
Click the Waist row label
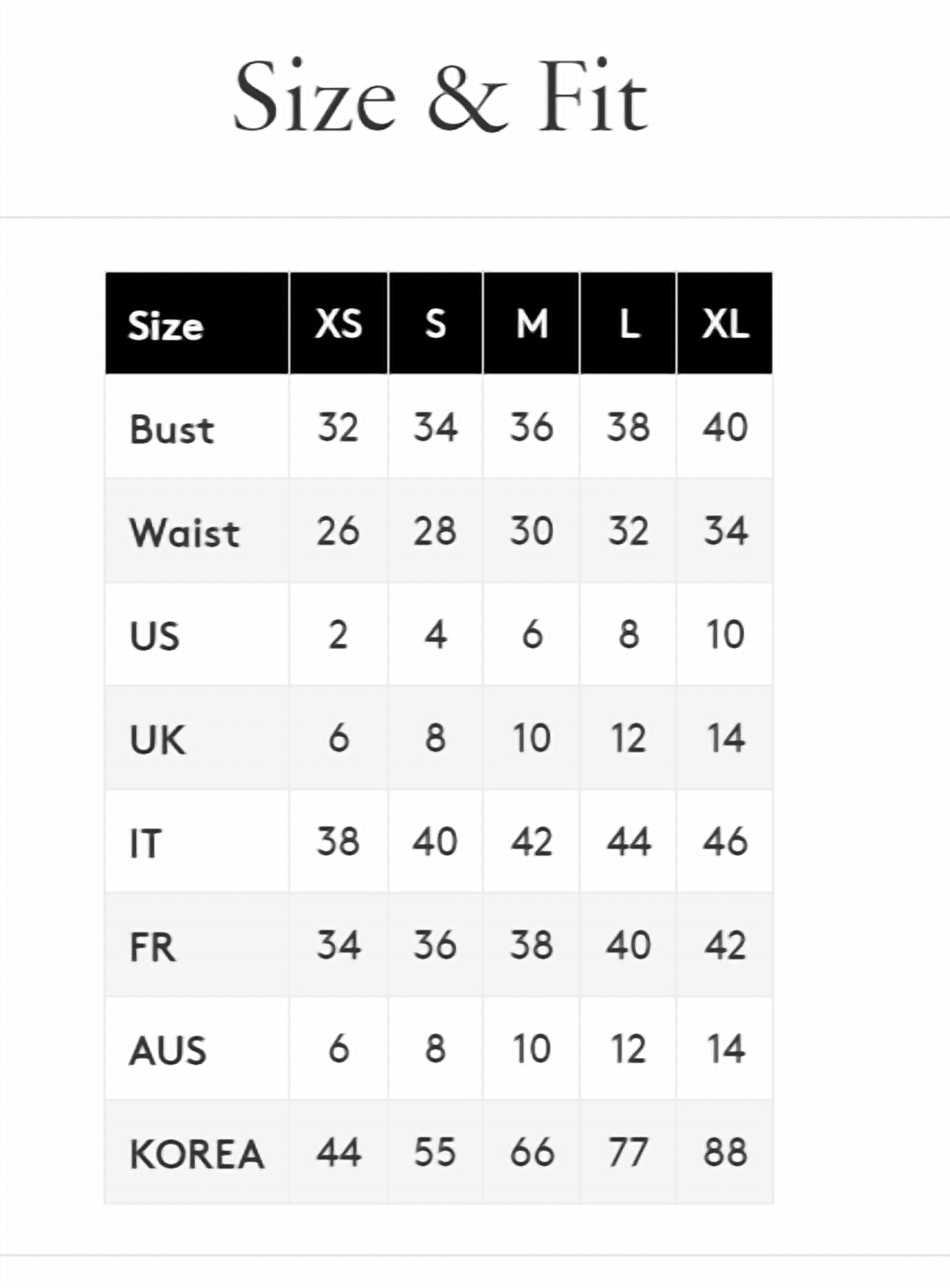click(185, 533)
